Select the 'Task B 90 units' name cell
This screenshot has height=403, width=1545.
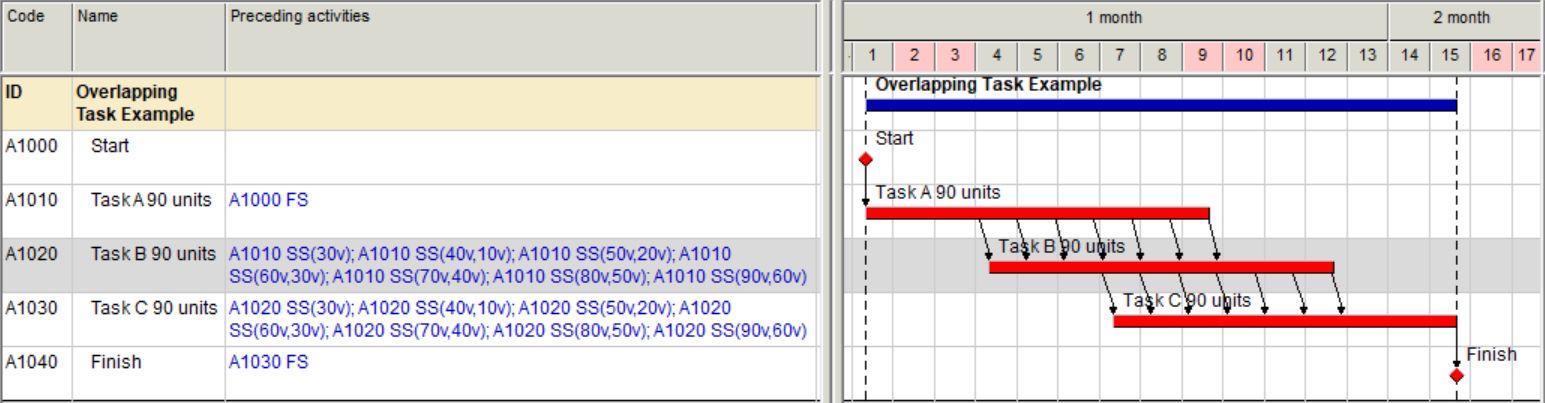coord(148,265)
